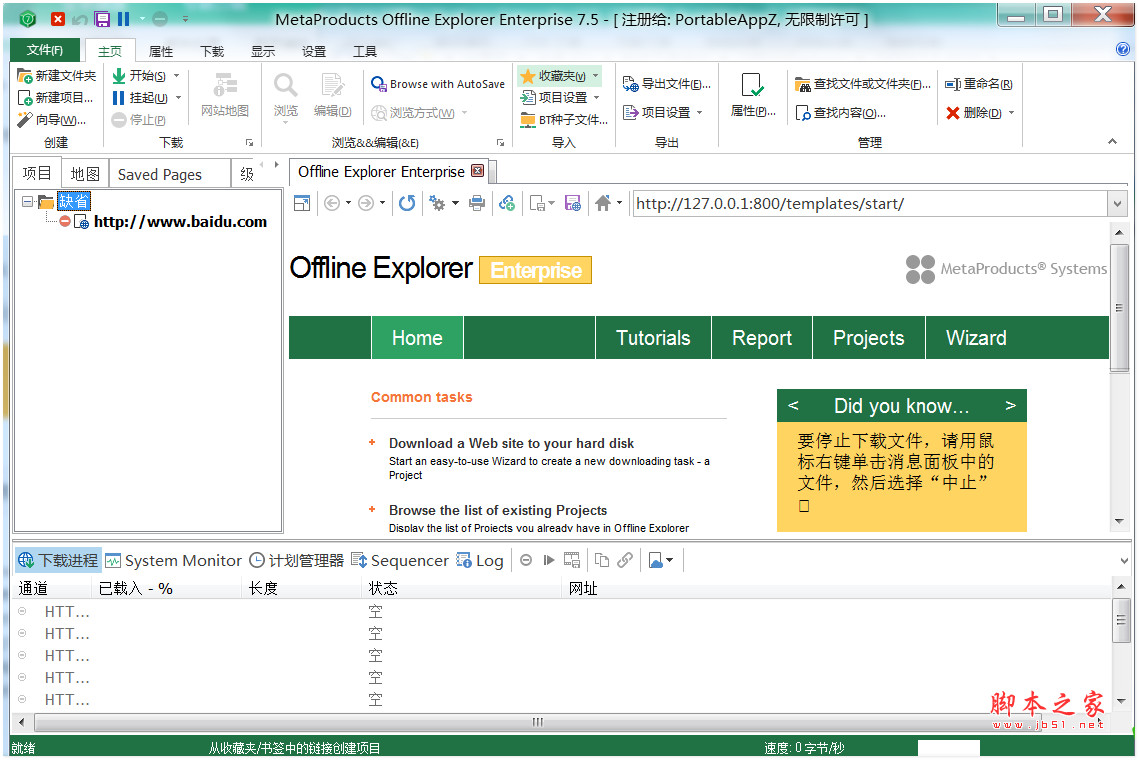Click the Tutorials link on the page

tap(653, 338)
